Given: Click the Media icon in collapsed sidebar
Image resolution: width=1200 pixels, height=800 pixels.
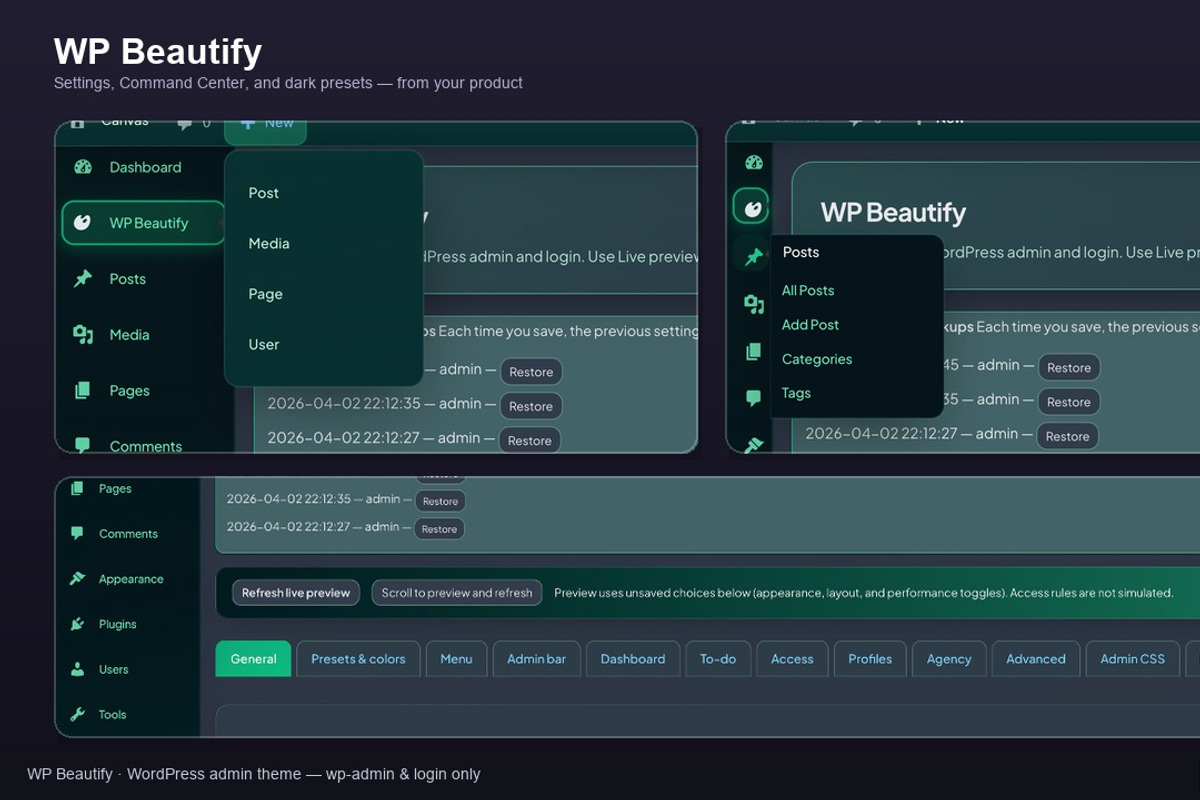Looking at the screenshot, I should pyautogui.click(x=754, y=304).
